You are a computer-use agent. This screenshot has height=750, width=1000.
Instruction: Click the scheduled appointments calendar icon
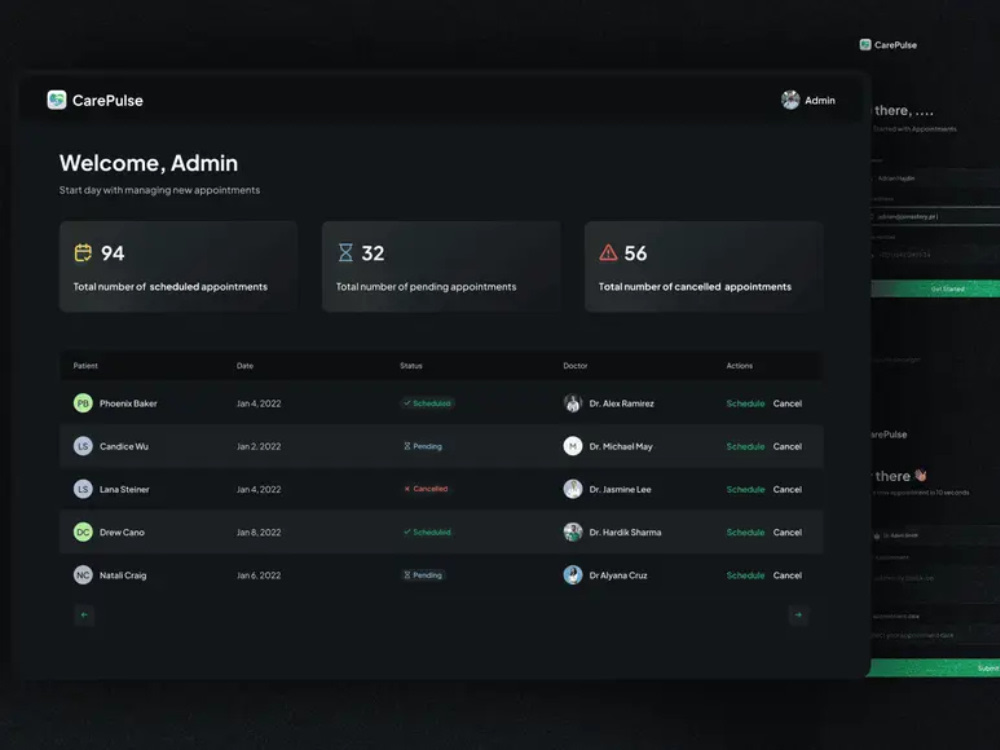[83, 253]
